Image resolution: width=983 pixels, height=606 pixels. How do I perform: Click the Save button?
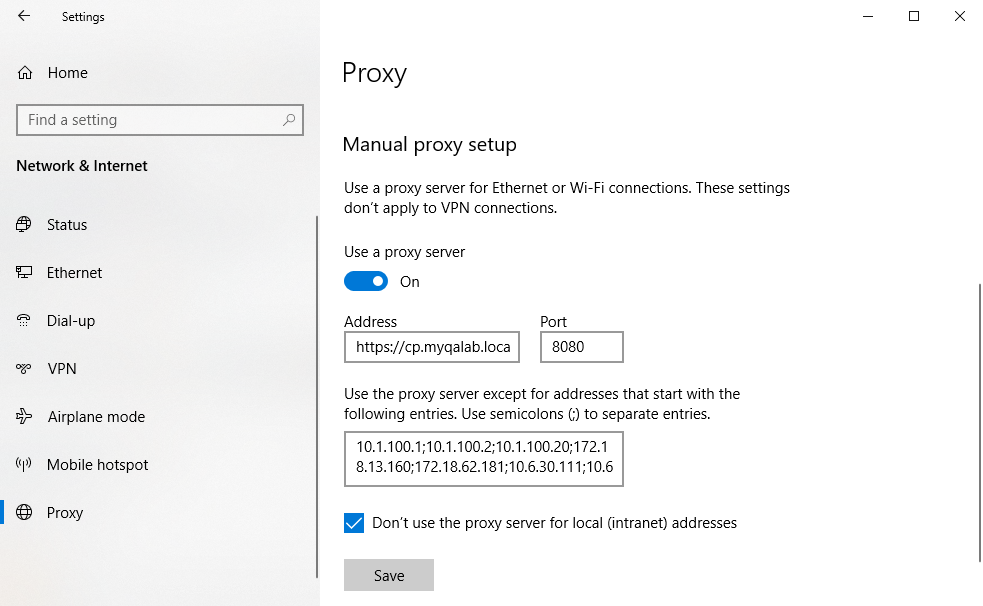point(388,574)
